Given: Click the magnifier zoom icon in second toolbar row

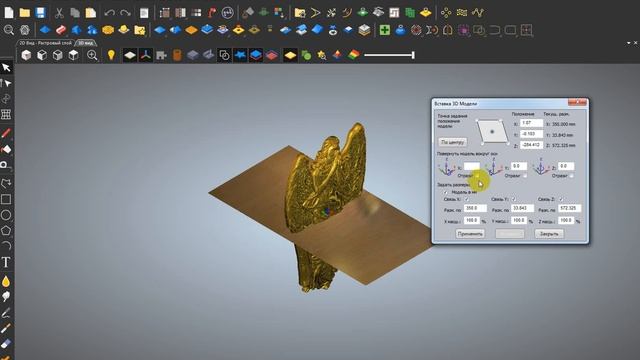Looking at the screenshot, I should [x=9, y=30].
